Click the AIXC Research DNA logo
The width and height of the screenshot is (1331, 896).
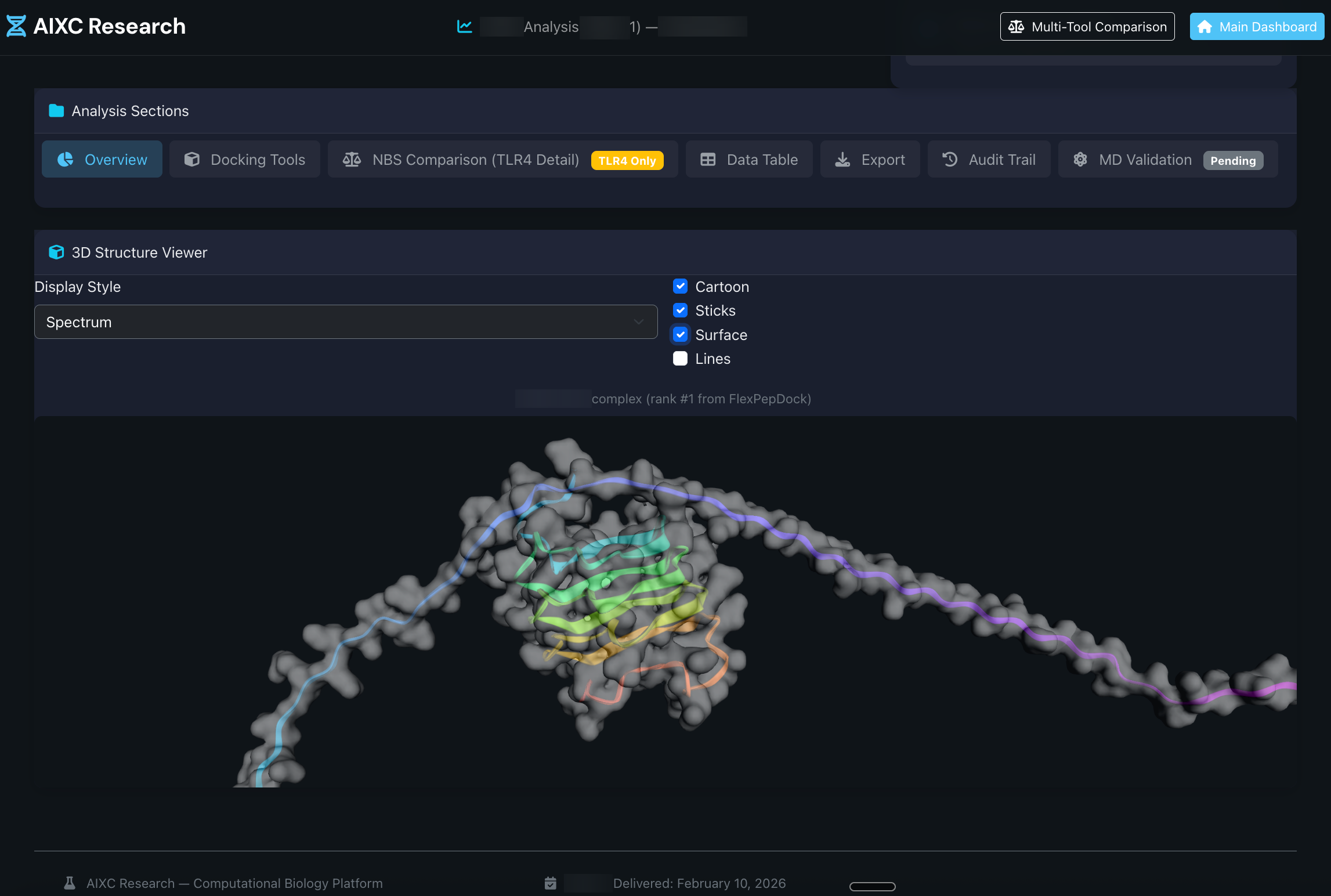tap(16, 26)
